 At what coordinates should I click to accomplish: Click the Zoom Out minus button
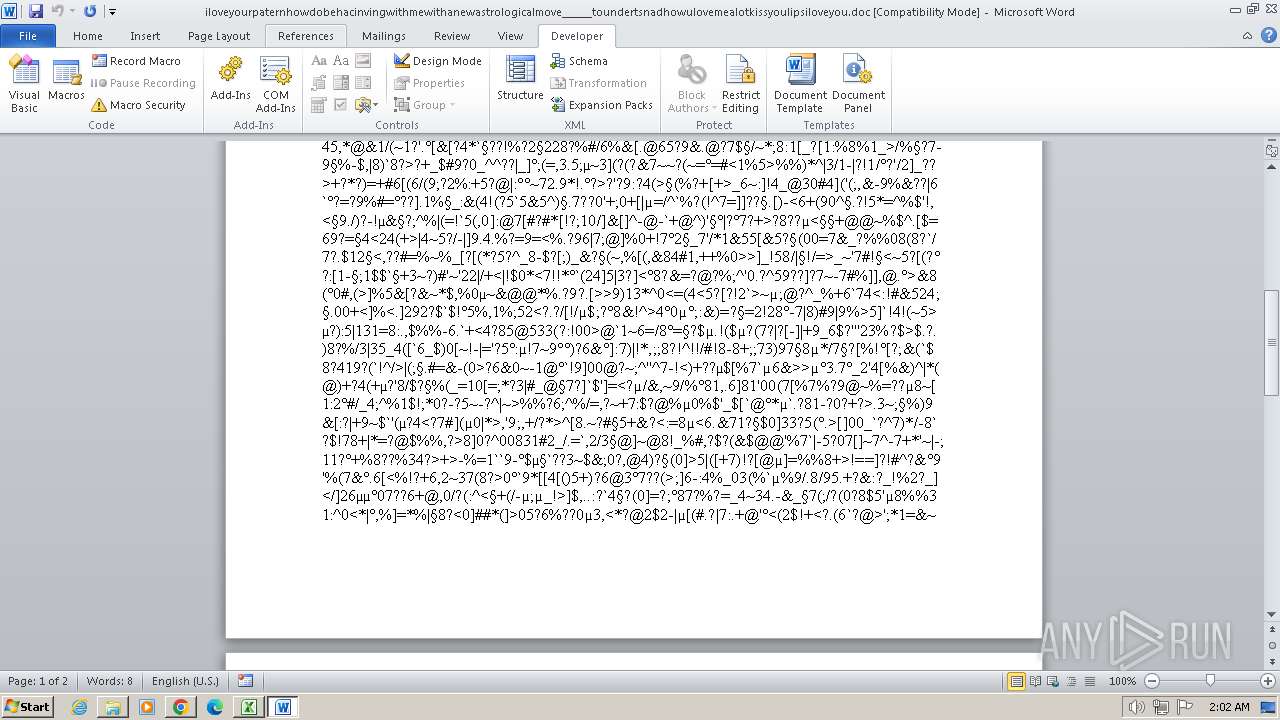coord(1152,681)
